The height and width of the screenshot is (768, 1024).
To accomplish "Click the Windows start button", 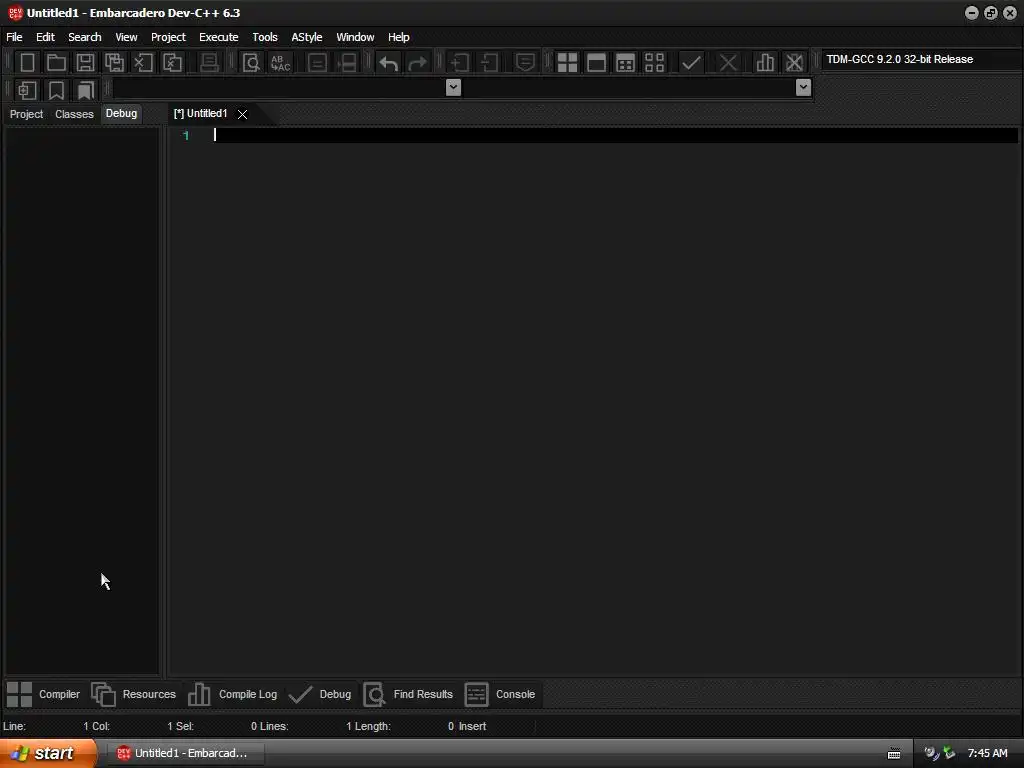I will click(48, 753).
